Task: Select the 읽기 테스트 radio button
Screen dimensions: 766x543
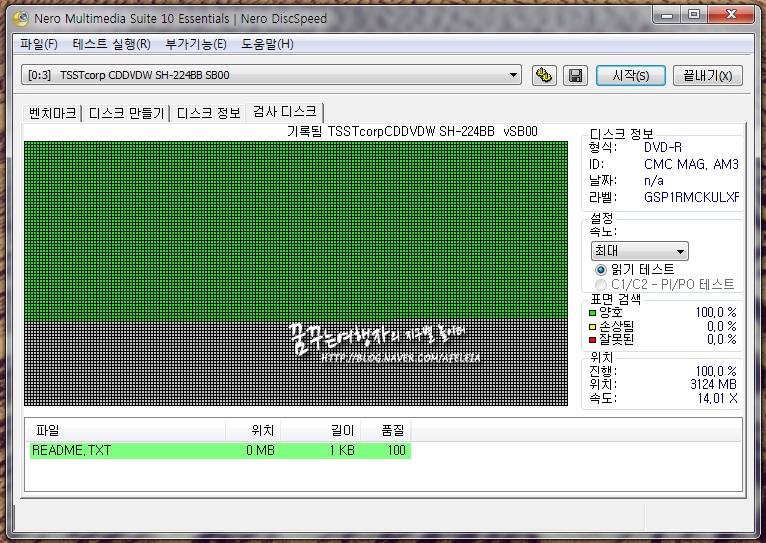Action: [x=600, y=270]
